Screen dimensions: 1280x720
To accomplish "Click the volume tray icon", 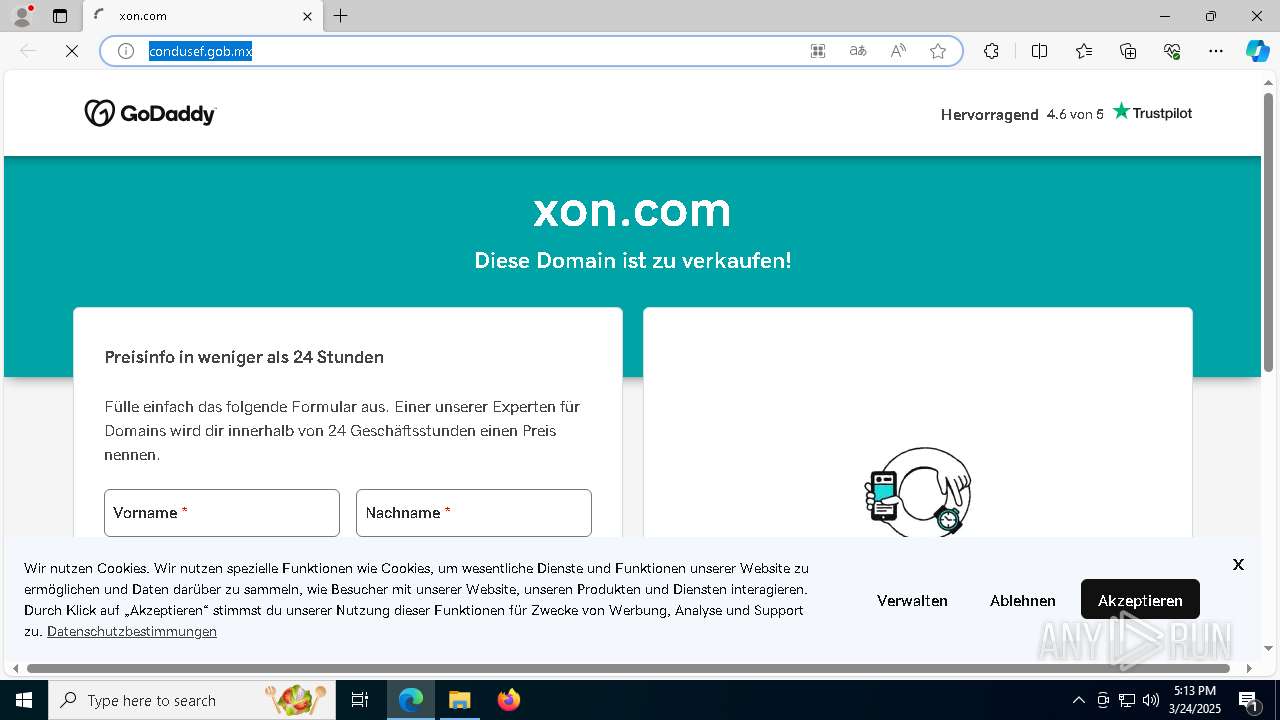I will (1150, 700).
